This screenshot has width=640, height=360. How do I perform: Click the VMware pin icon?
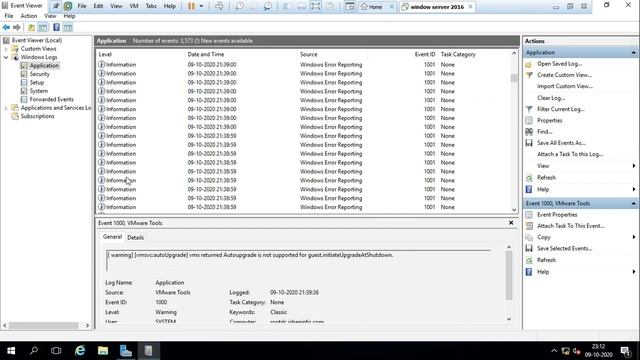(x=56, y=6)
